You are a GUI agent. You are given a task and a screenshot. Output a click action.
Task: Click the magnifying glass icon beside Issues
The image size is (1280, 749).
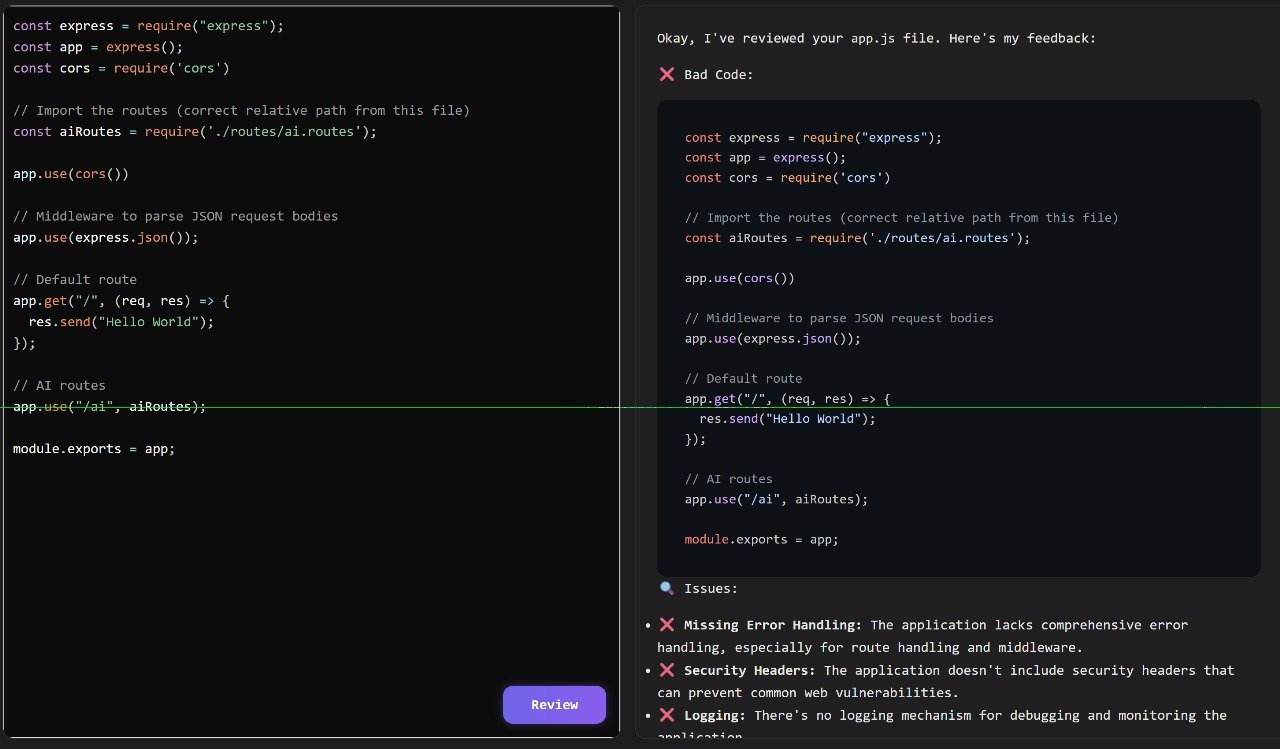[667, 588]
